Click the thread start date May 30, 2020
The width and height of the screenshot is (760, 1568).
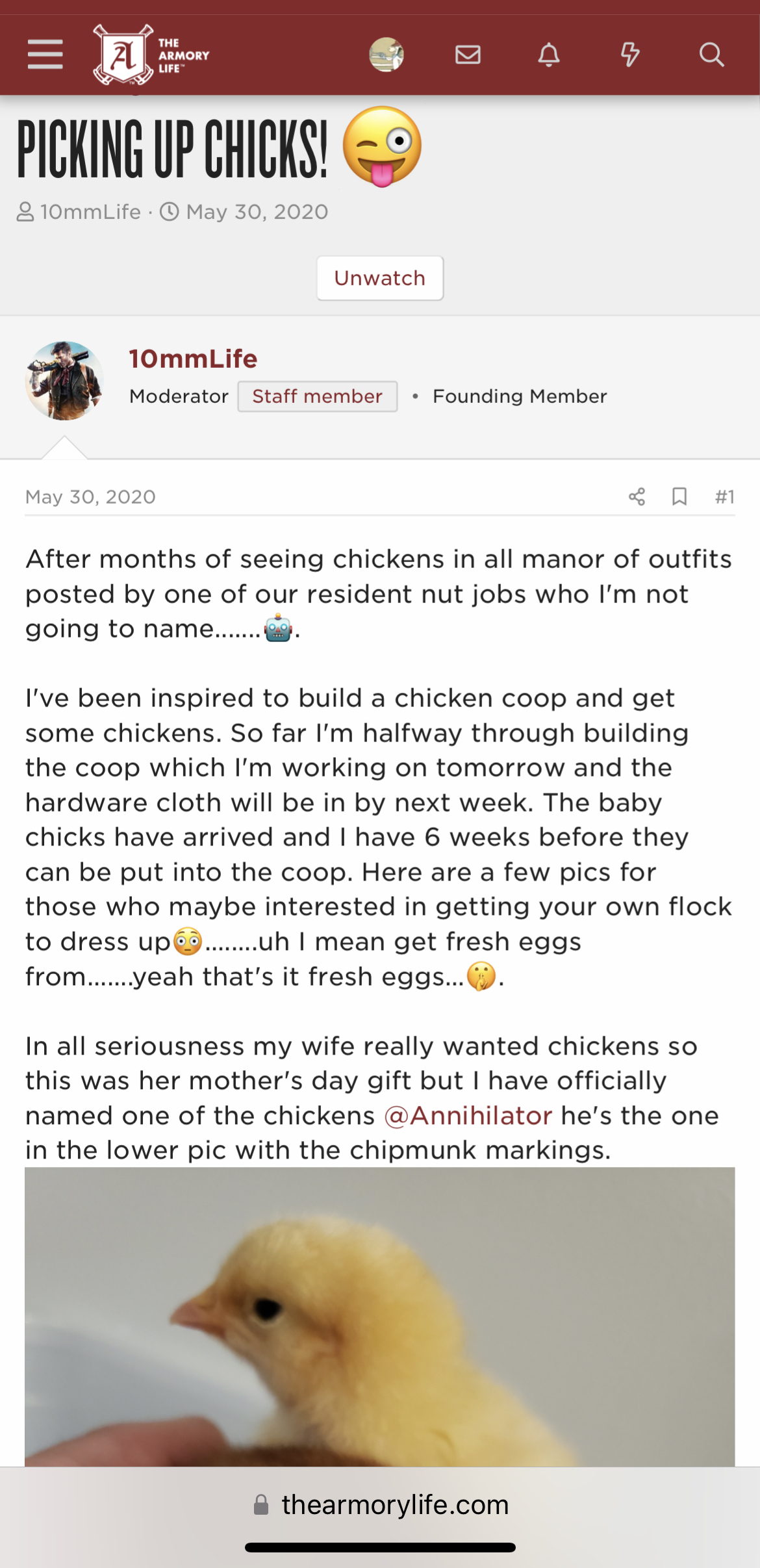point(257,212)
